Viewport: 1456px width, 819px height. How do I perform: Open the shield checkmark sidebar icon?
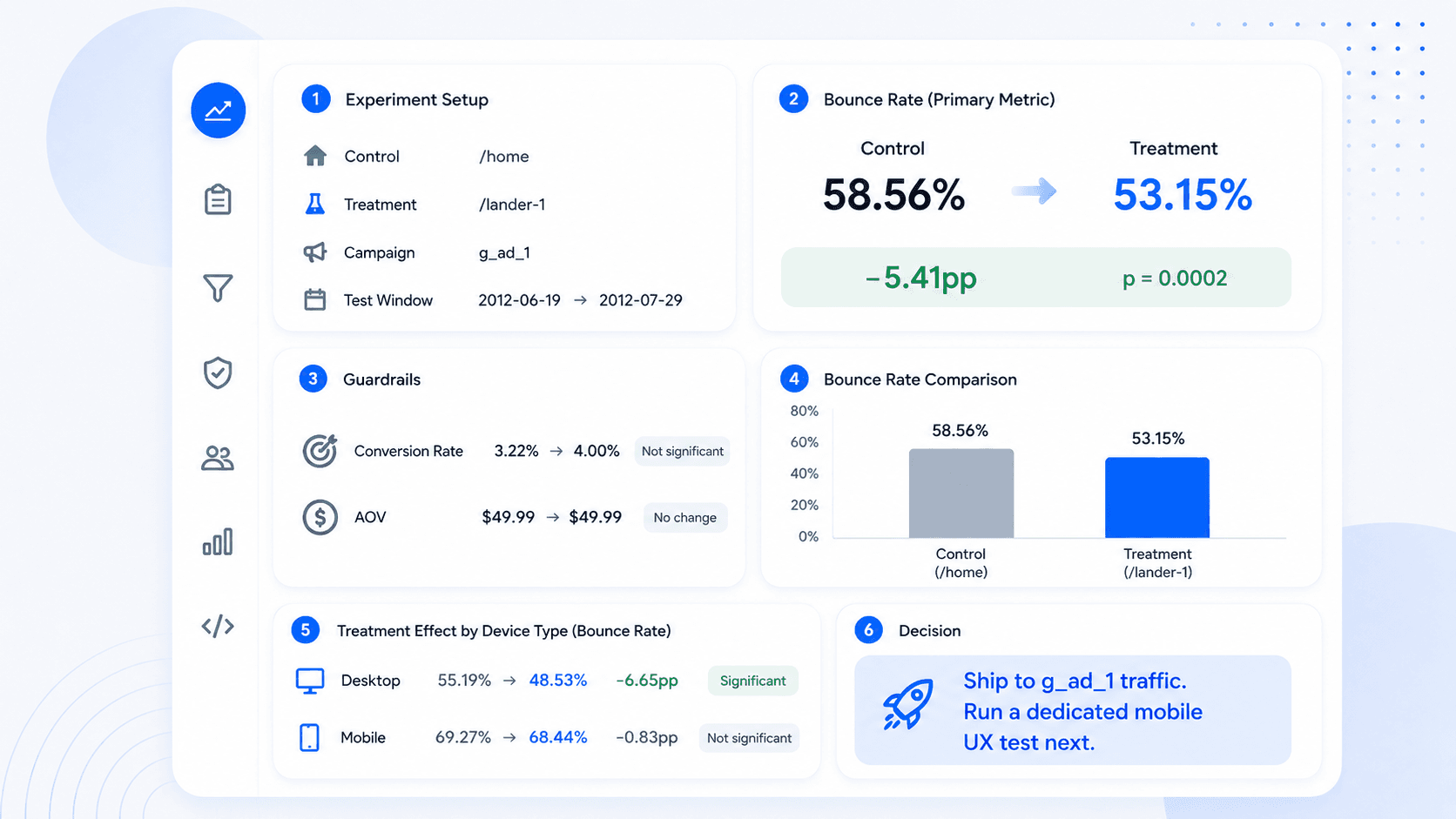pyautogui.click(x=218, y=373)
